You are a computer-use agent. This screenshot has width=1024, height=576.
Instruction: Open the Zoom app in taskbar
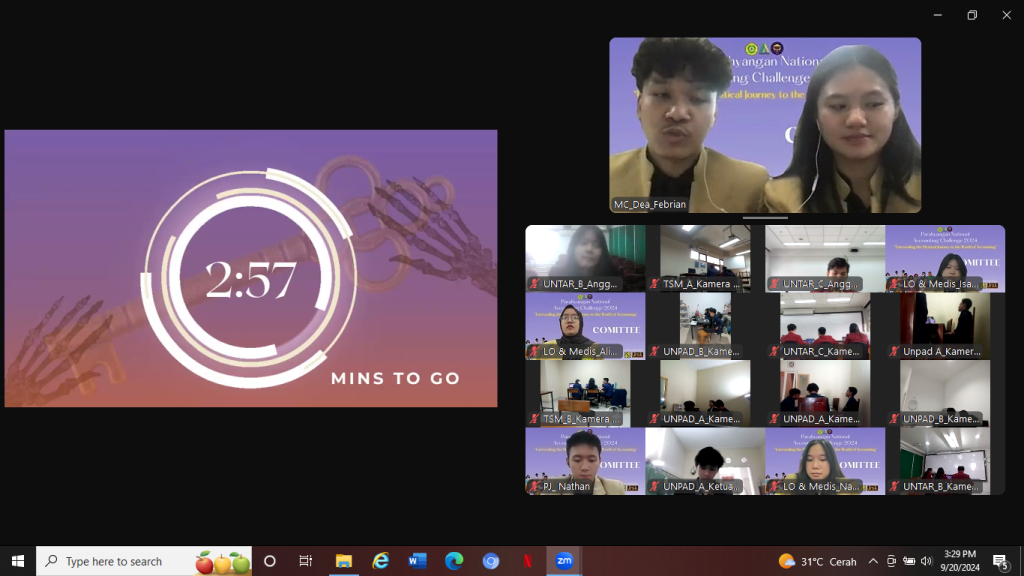coord(564,561)
